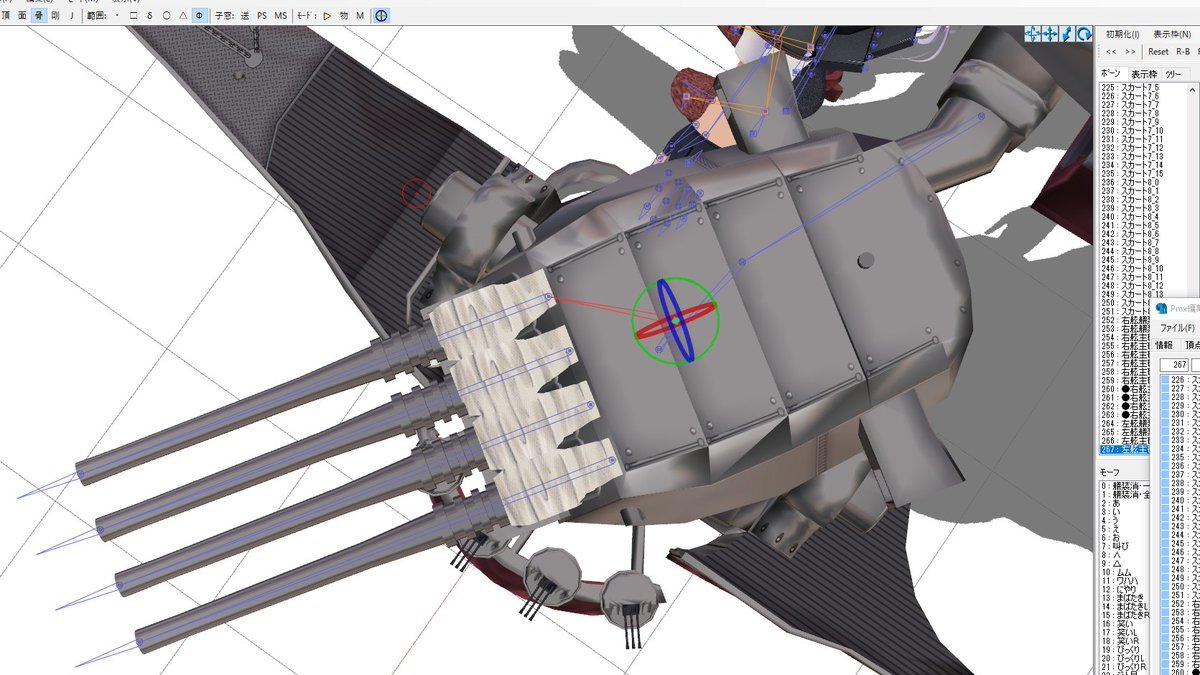1200x675 pixels.
Task: Select bone row 260 with black dot
Action: (x=1123, y=389)
